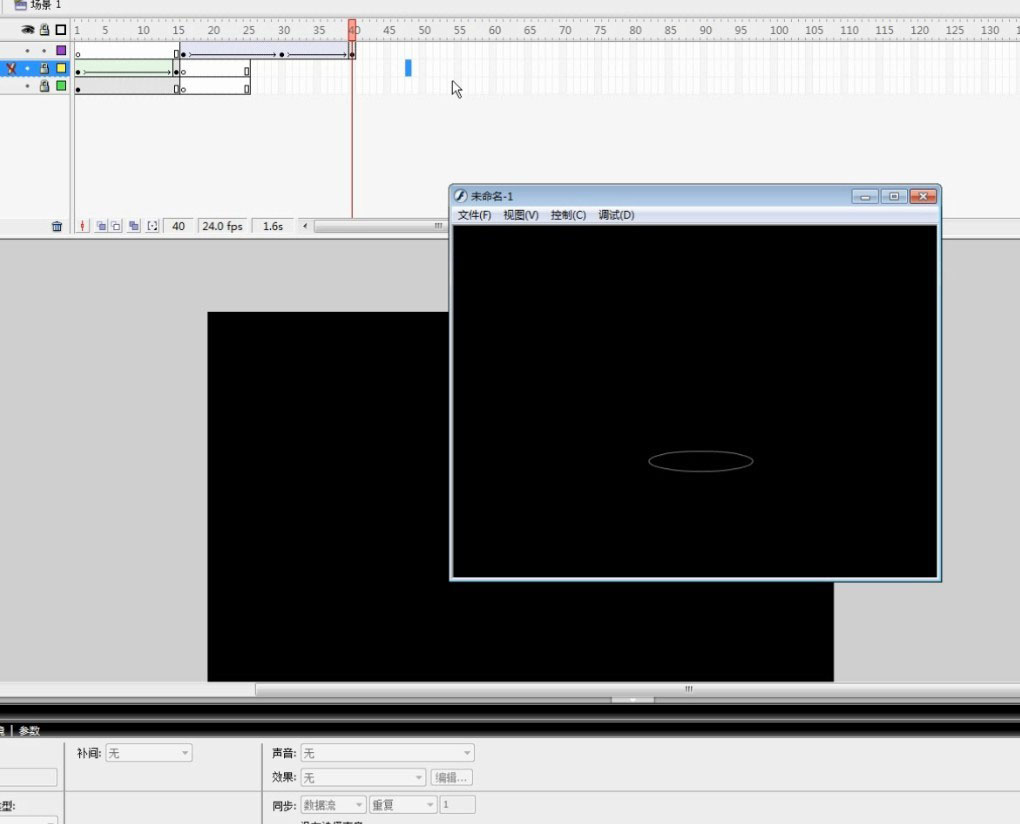Open the modify onion markers button

(152, 226)
